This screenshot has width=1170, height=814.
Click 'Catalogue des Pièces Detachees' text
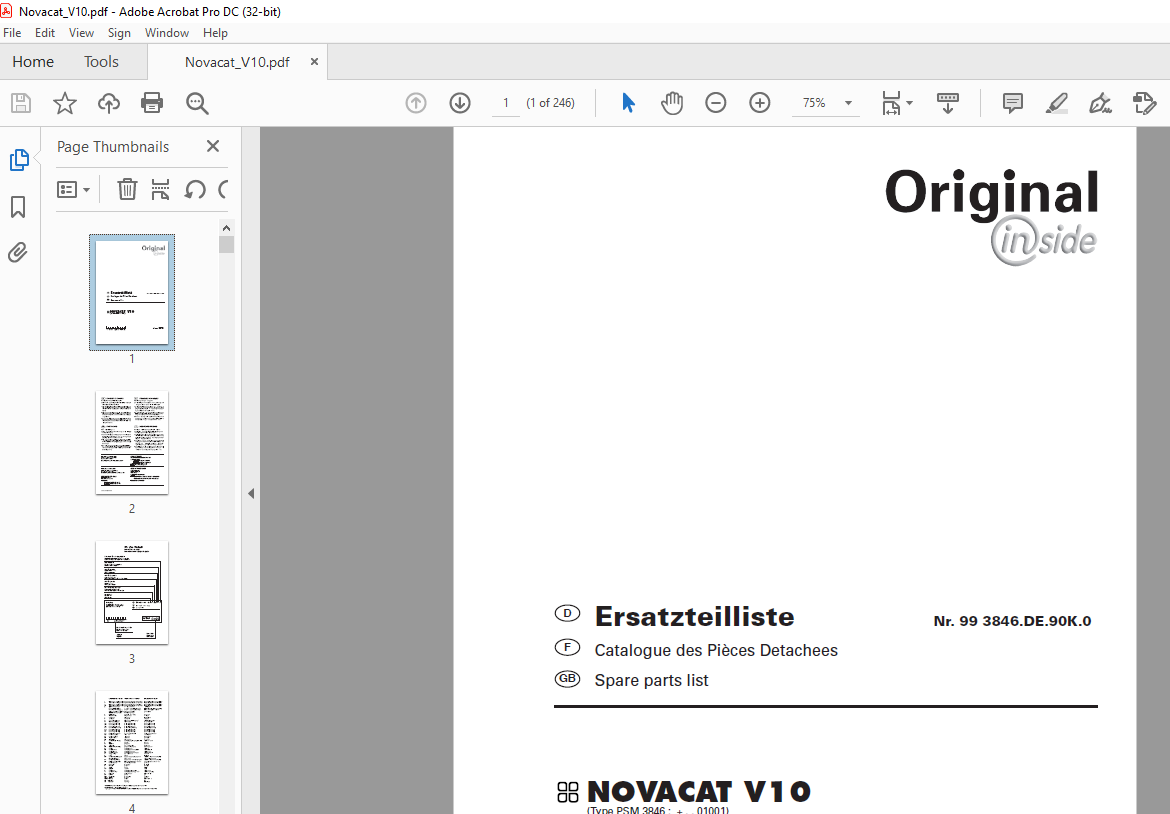[x=716, y=651]
